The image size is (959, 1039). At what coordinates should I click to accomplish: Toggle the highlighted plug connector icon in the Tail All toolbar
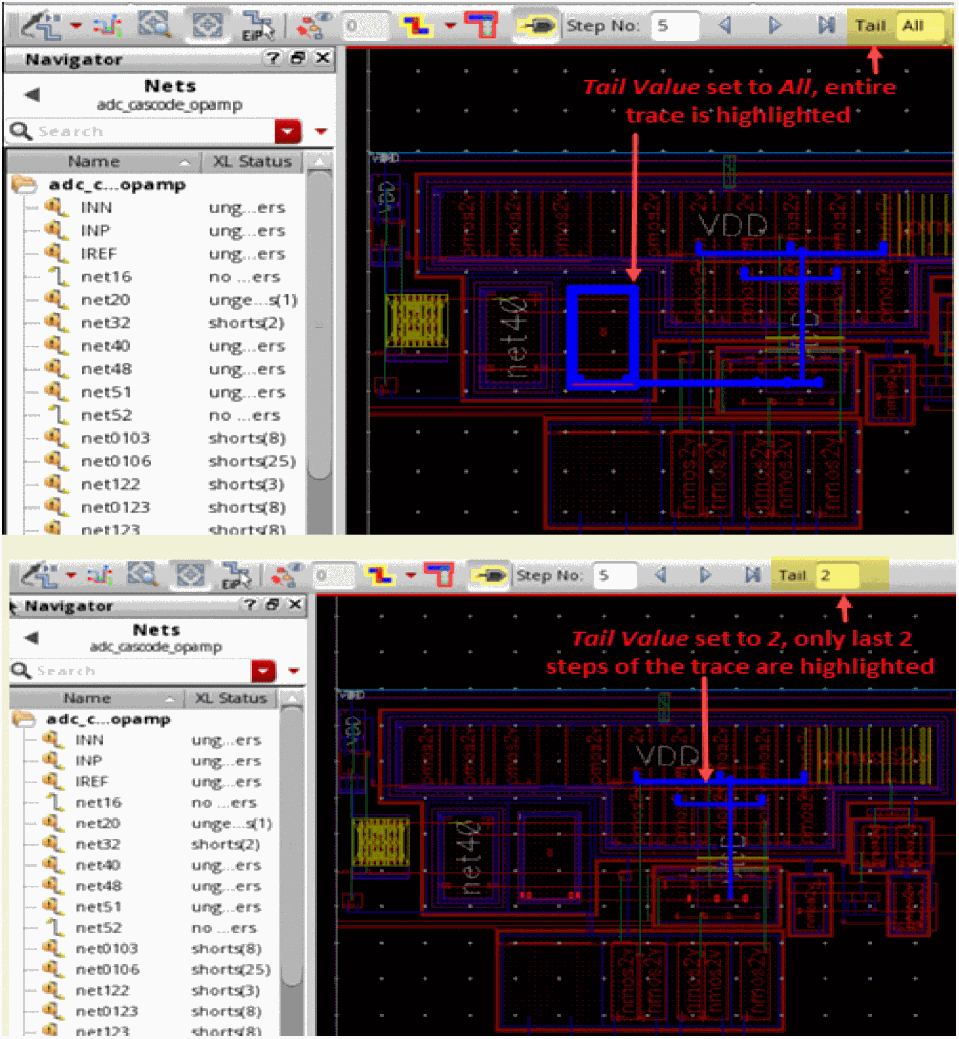(x=536, y=26)
